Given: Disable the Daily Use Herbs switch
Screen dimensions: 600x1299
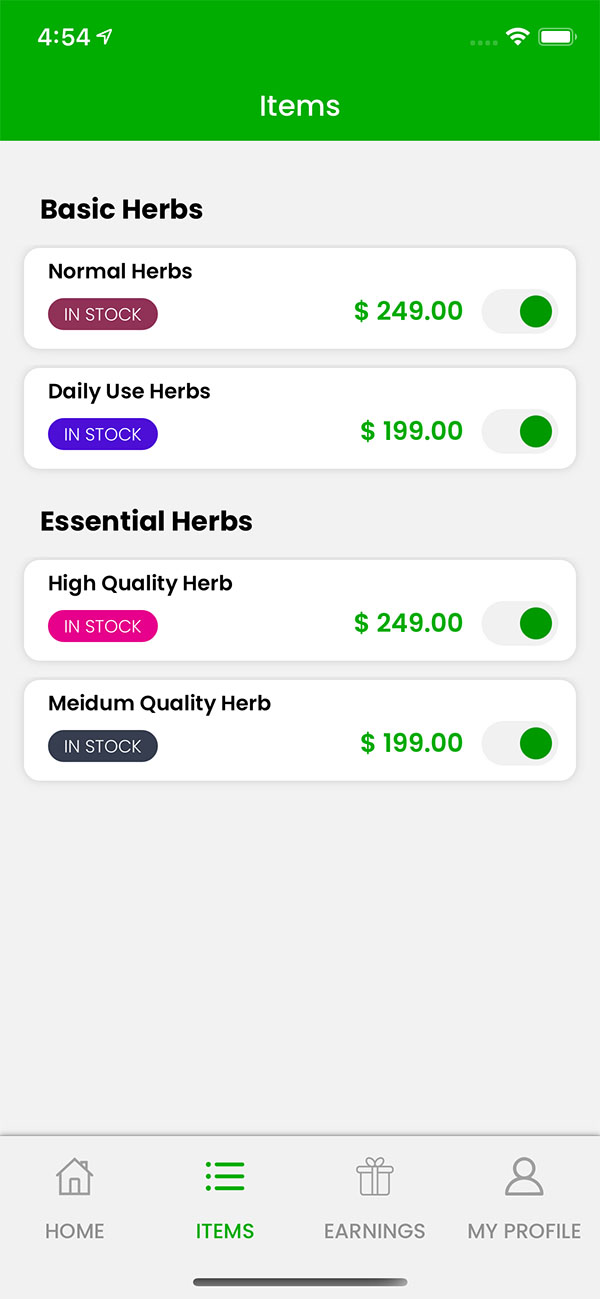Looking at the screenshot, I should (519, 431).
